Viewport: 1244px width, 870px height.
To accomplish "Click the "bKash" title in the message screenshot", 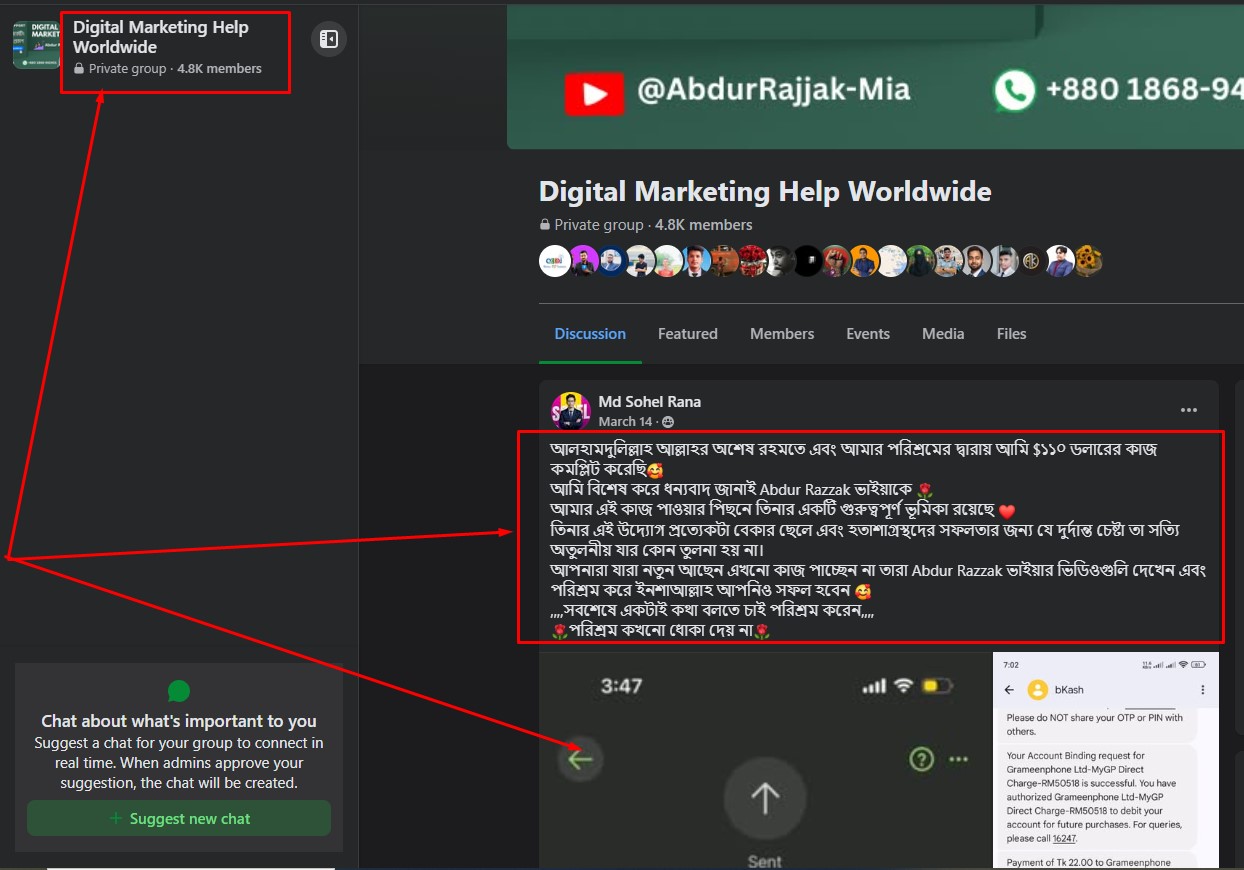I will tap(1069, 690).
